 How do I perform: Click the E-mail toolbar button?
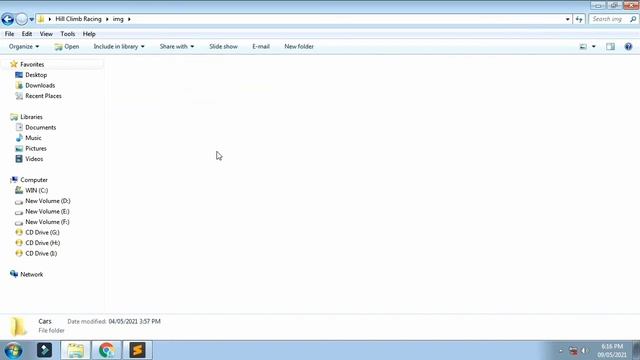261,47
